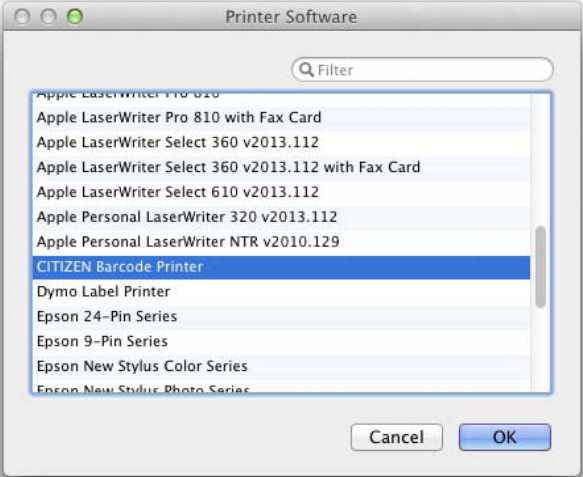Image resolution: width=583 pixels, height=477 pixels.
Task: Choose Dymo Label Printer from list
Action: [281, 292]
